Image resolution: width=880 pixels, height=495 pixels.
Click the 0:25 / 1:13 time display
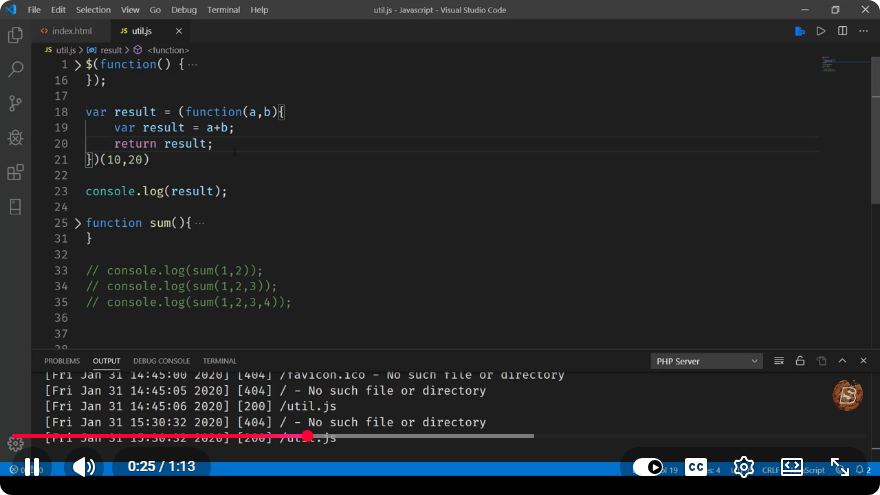pos(162,466)
